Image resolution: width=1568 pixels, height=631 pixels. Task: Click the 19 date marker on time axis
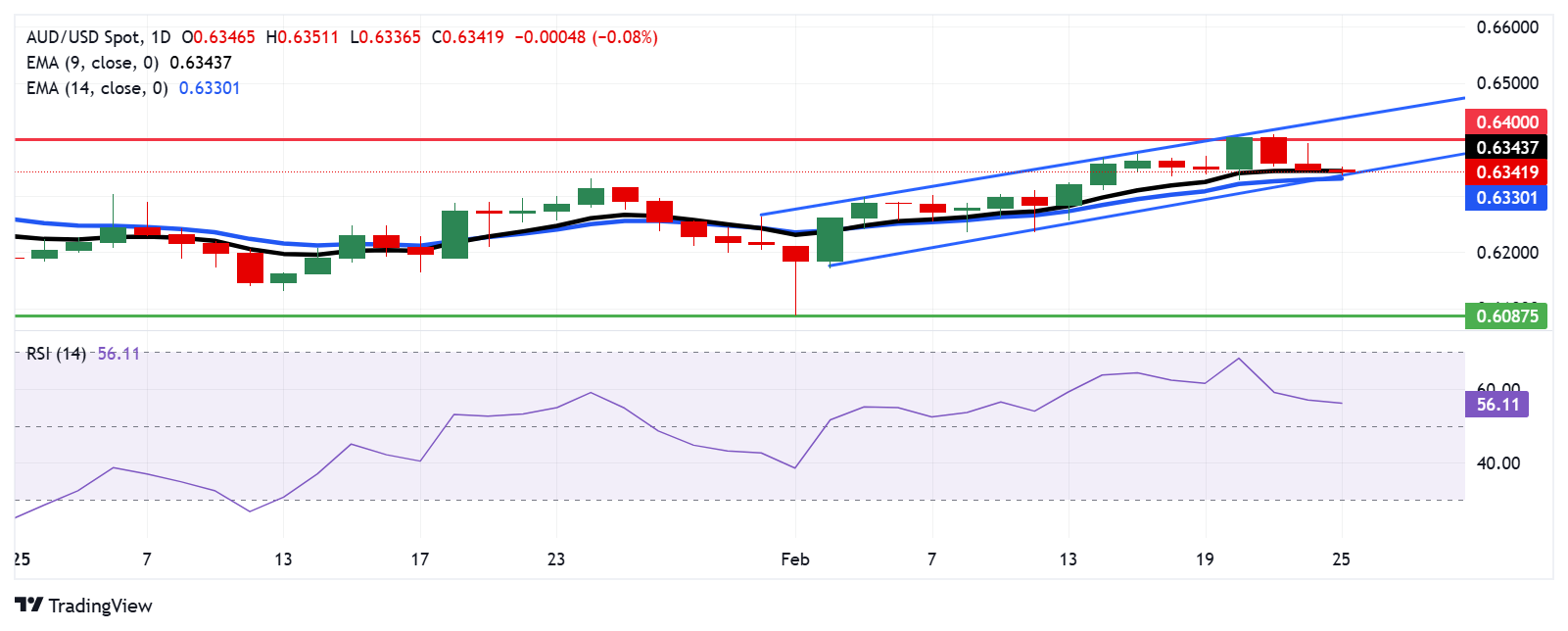pos(1205,559)
